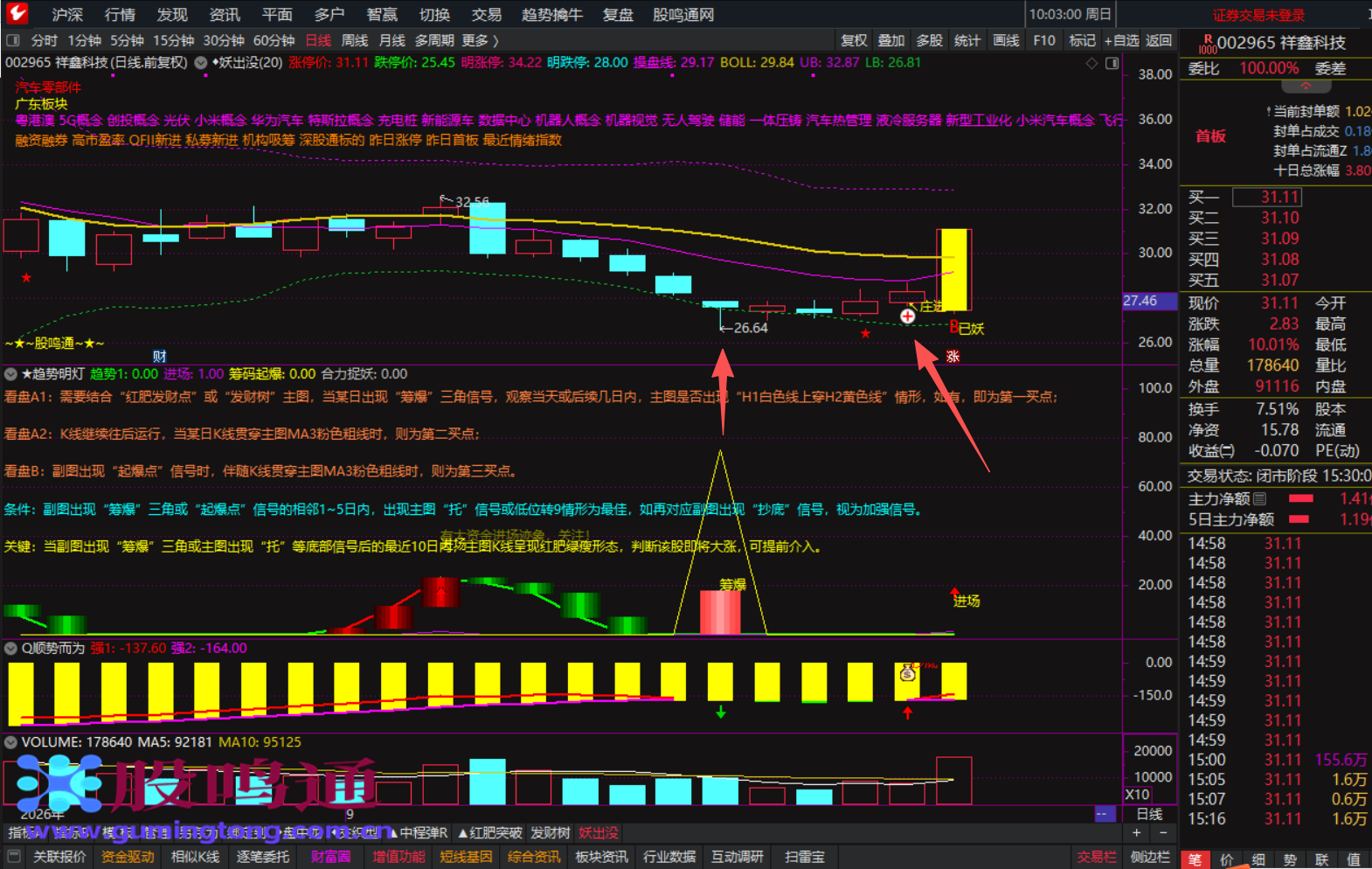Click the diamond icon above the chart's right edge

(x=1091, y=63)
